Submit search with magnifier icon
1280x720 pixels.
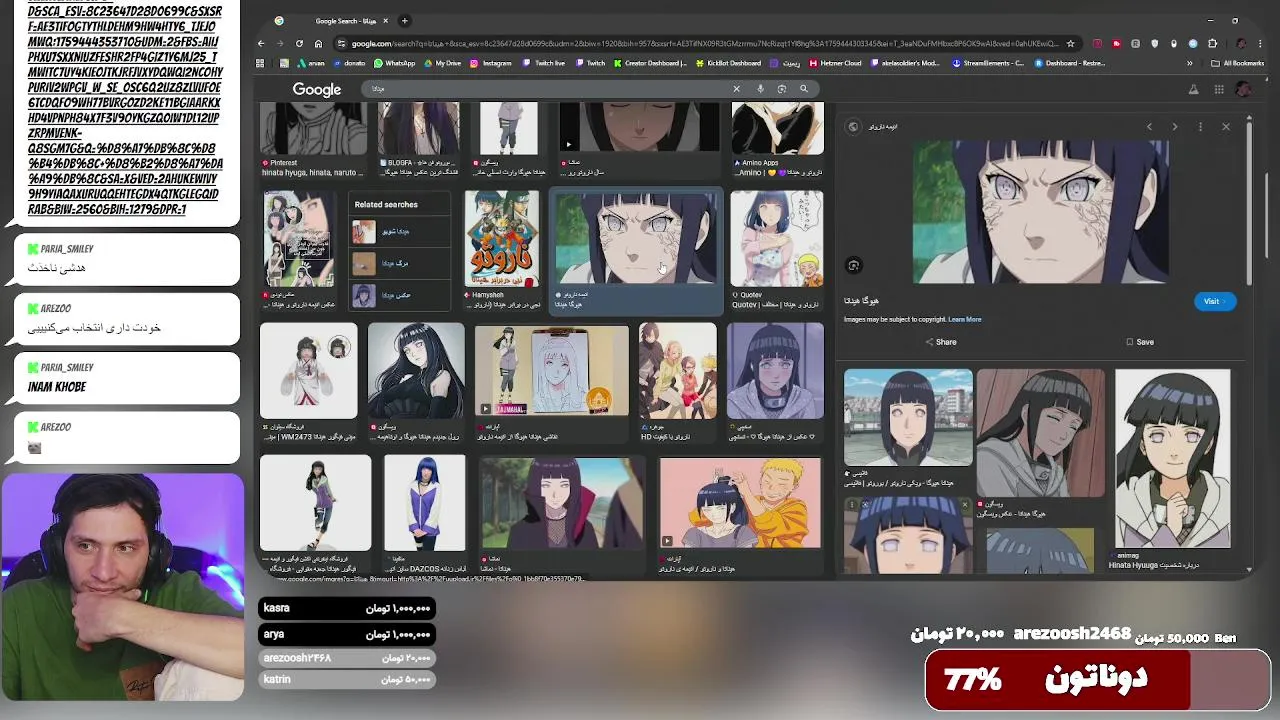pyautogui.click(x=803, y=89)
